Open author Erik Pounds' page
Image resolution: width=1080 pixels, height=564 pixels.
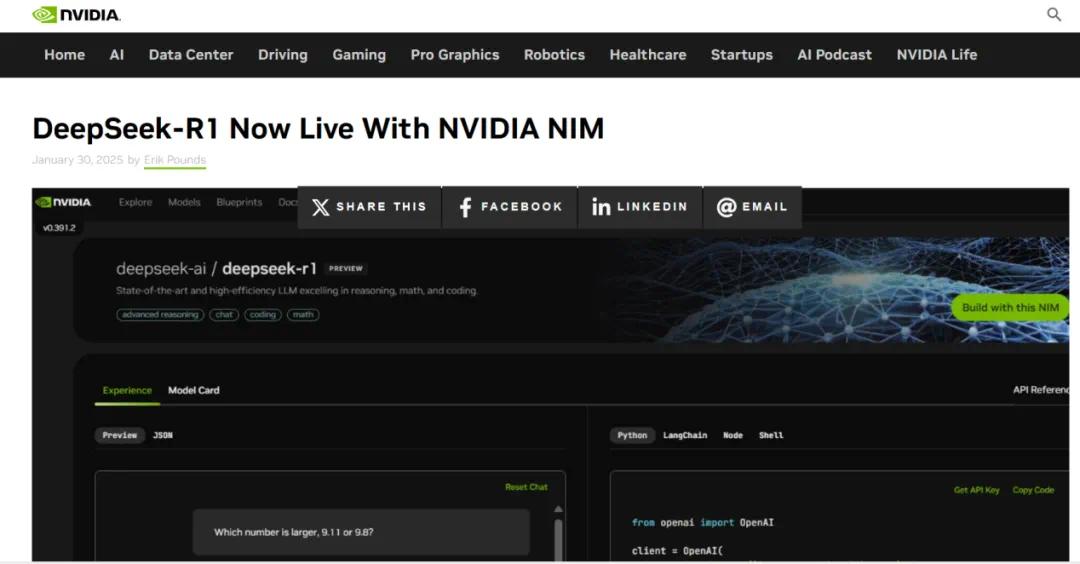[175, 160]
